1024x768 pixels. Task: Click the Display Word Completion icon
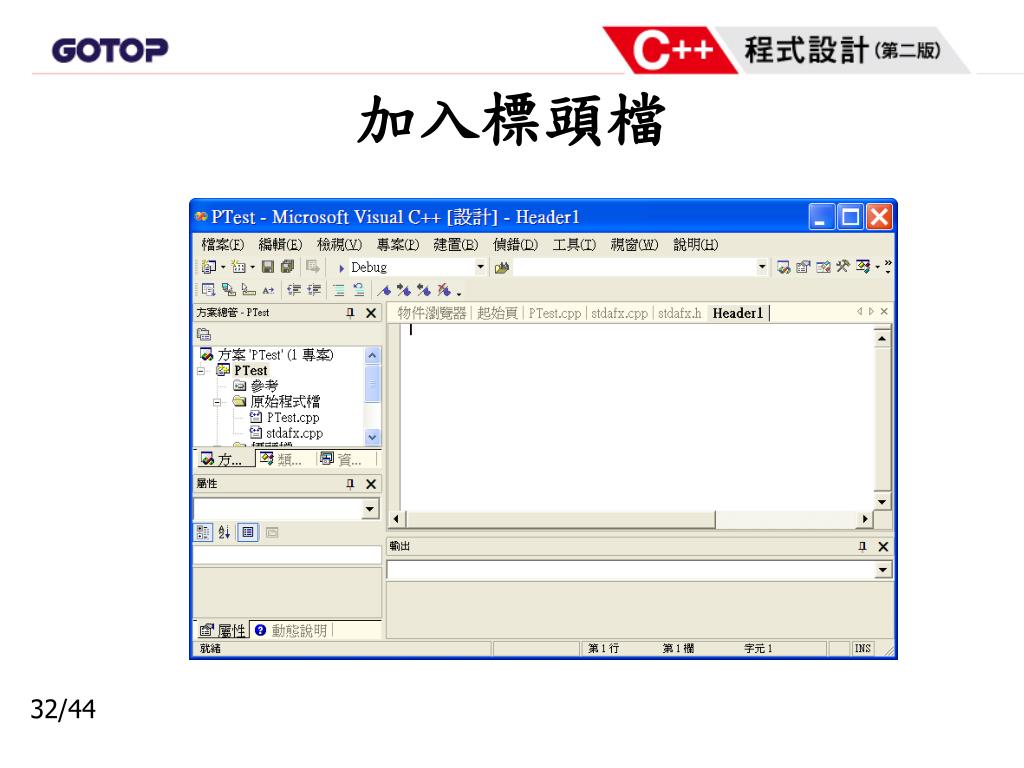point(268,290)
